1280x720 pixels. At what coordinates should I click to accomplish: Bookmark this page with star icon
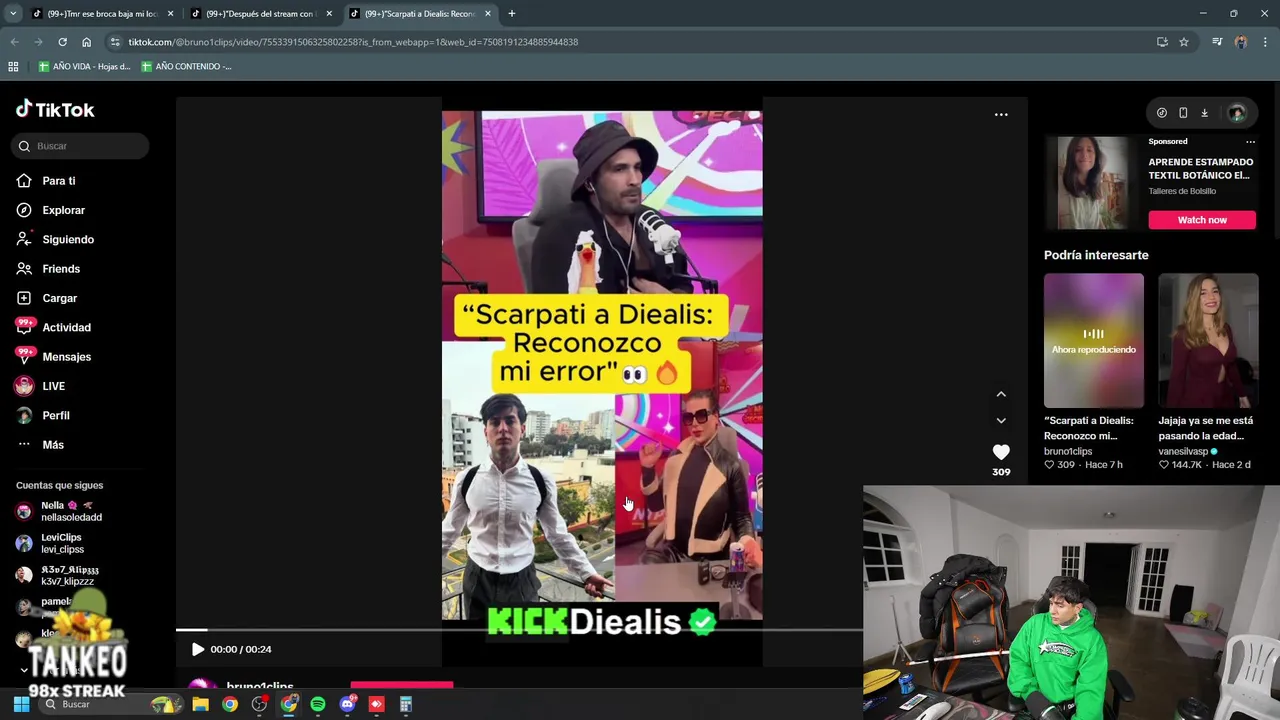coord(1184,42)
